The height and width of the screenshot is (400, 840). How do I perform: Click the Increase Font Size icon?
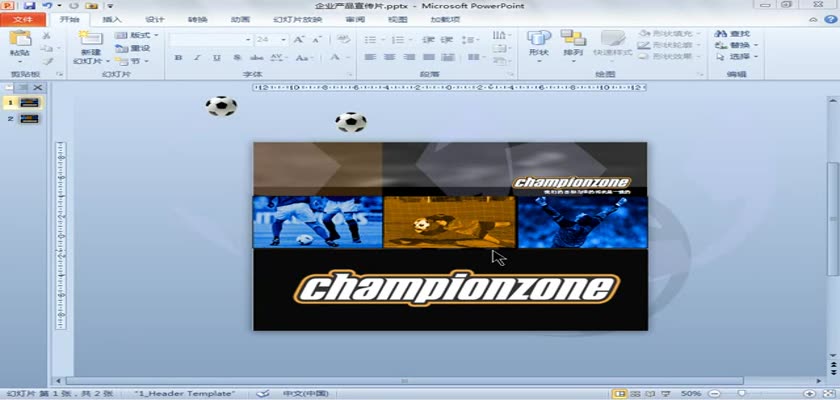(299, 40)
